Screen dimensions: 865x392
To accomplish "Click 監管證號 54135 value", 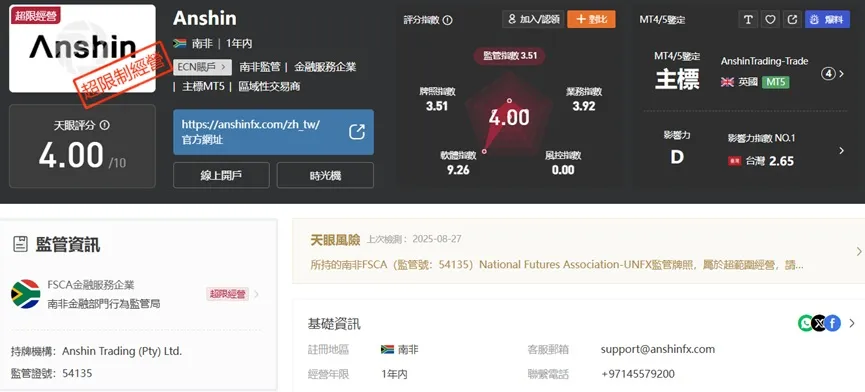I will pos(77,373).
